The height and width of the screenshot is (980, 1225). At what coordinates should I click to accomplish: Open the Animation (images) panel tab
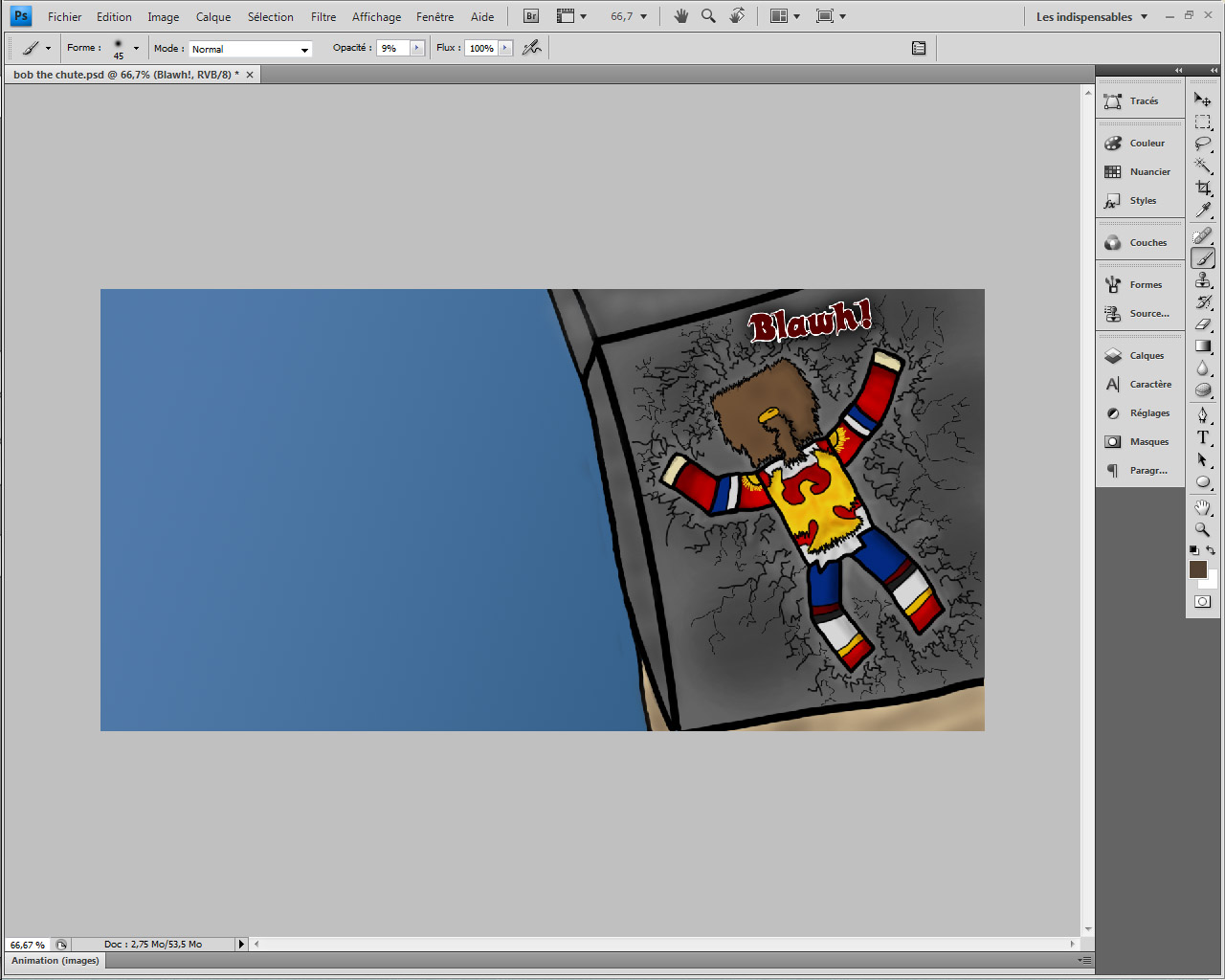coord(56,960)
